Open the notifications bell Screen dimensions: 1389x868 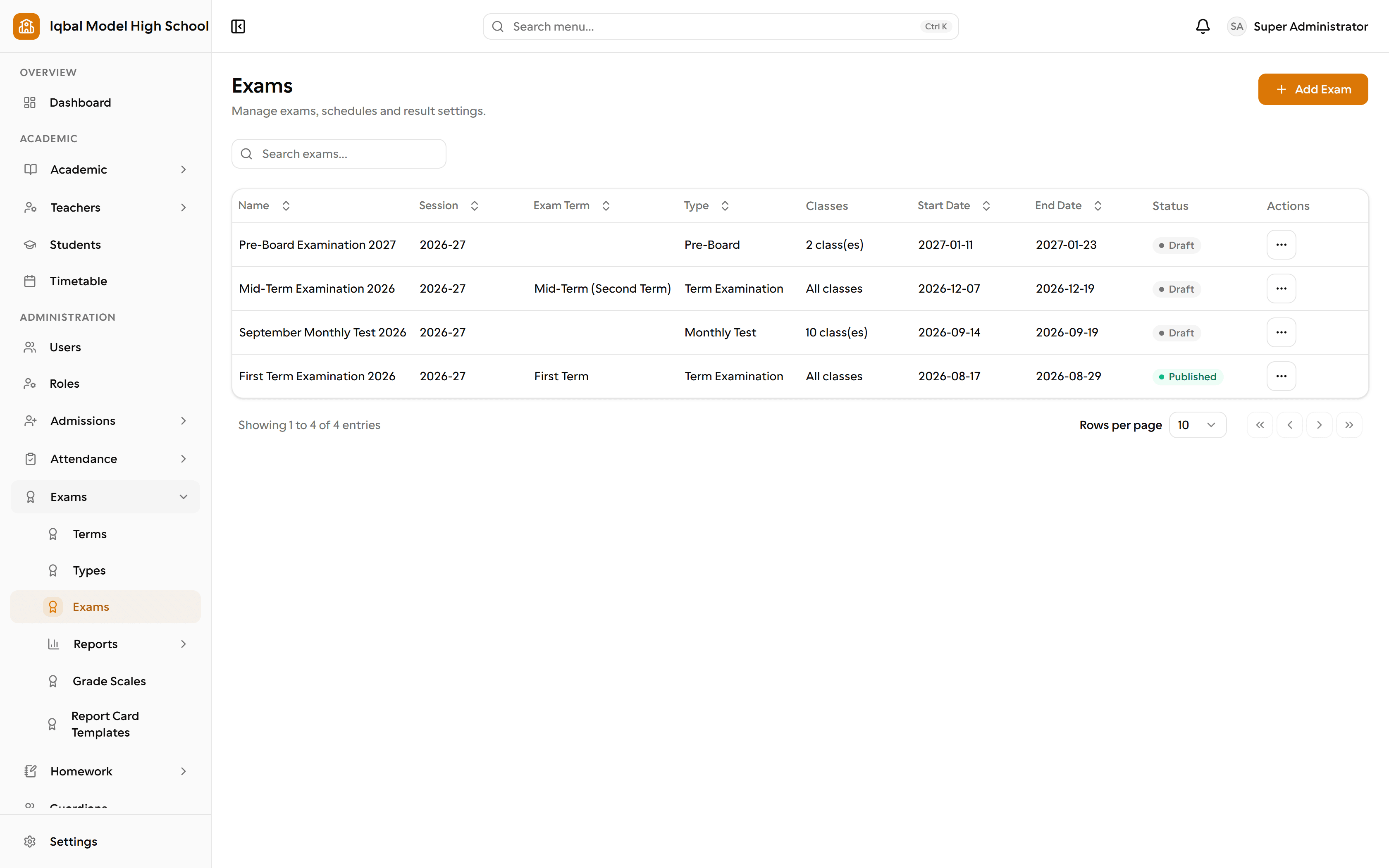[x=1203, y=26]
